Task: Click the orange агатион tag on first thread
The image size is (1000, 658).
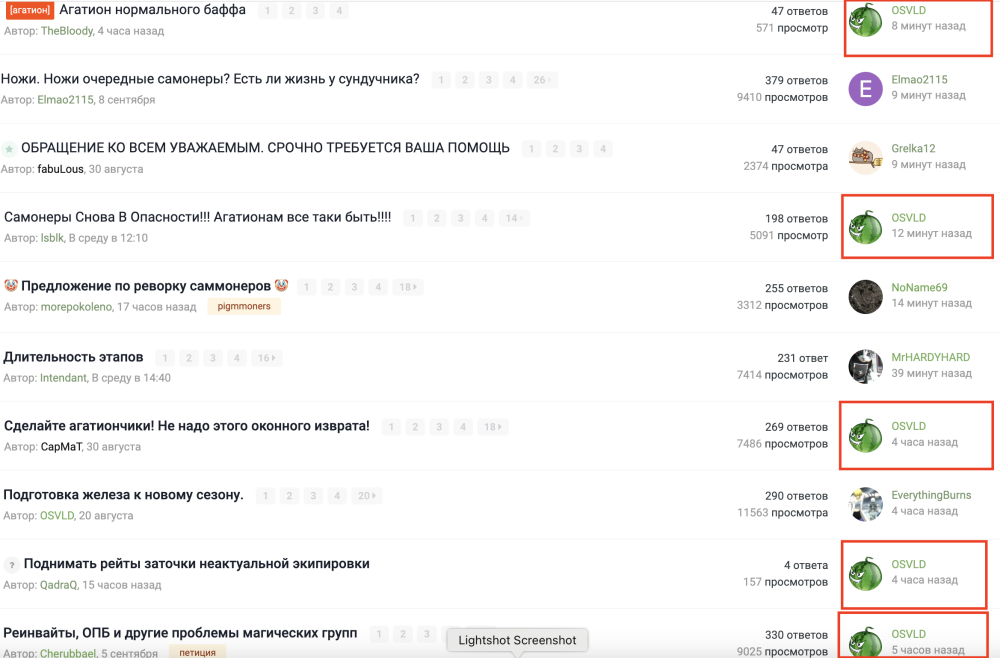Action: [33, 9]
